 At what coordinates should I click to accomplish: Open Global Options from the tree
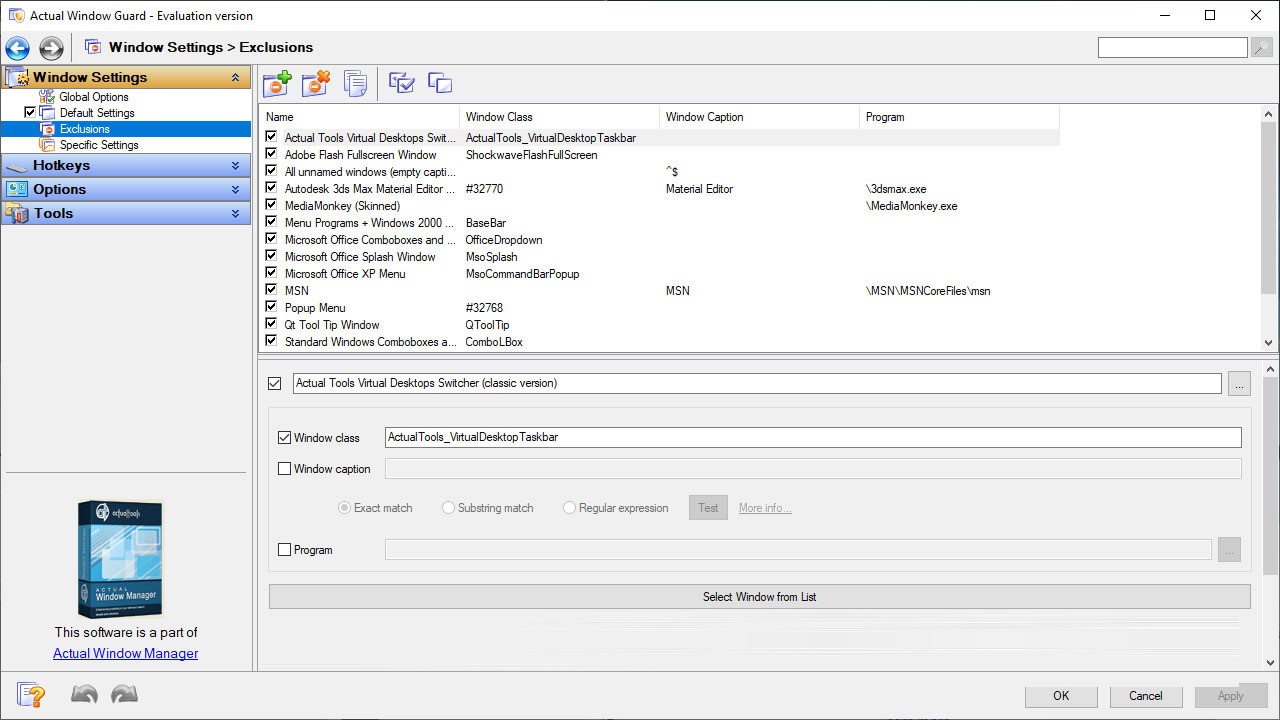point(96,96)
